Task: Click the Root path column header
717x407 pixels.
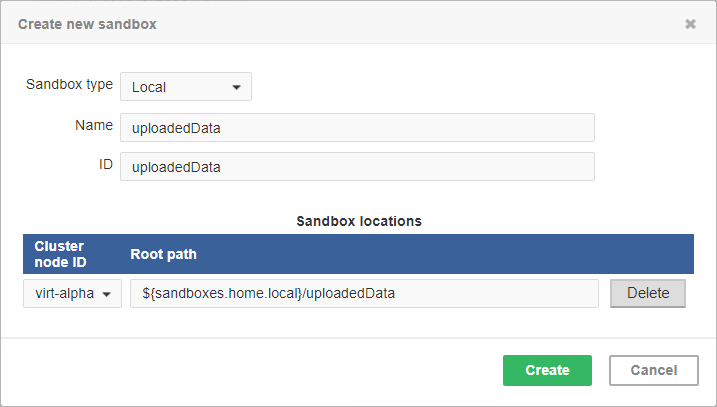Action: 164,254
